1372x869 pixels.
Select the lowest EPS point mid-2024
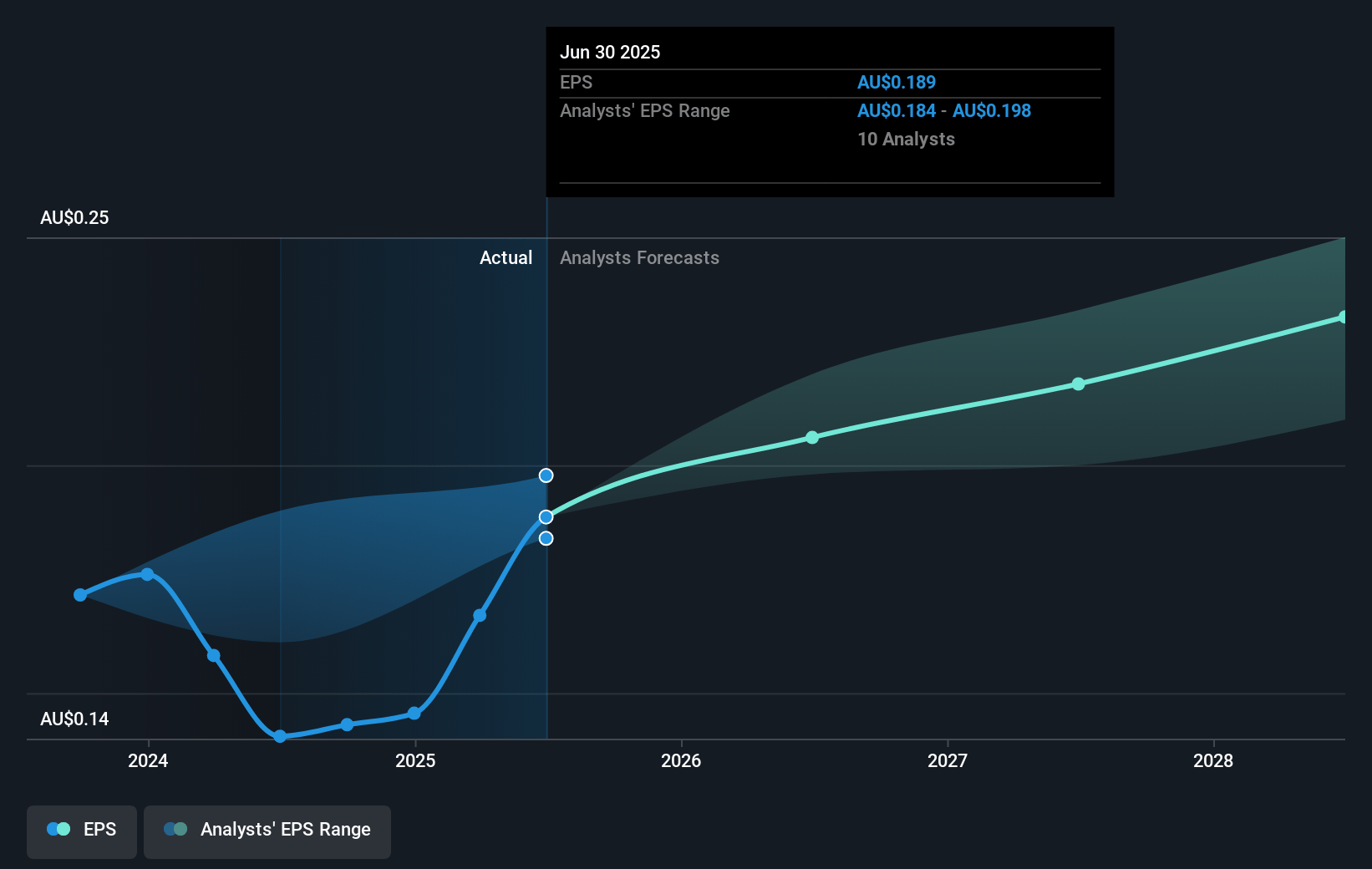pos(280,736)
